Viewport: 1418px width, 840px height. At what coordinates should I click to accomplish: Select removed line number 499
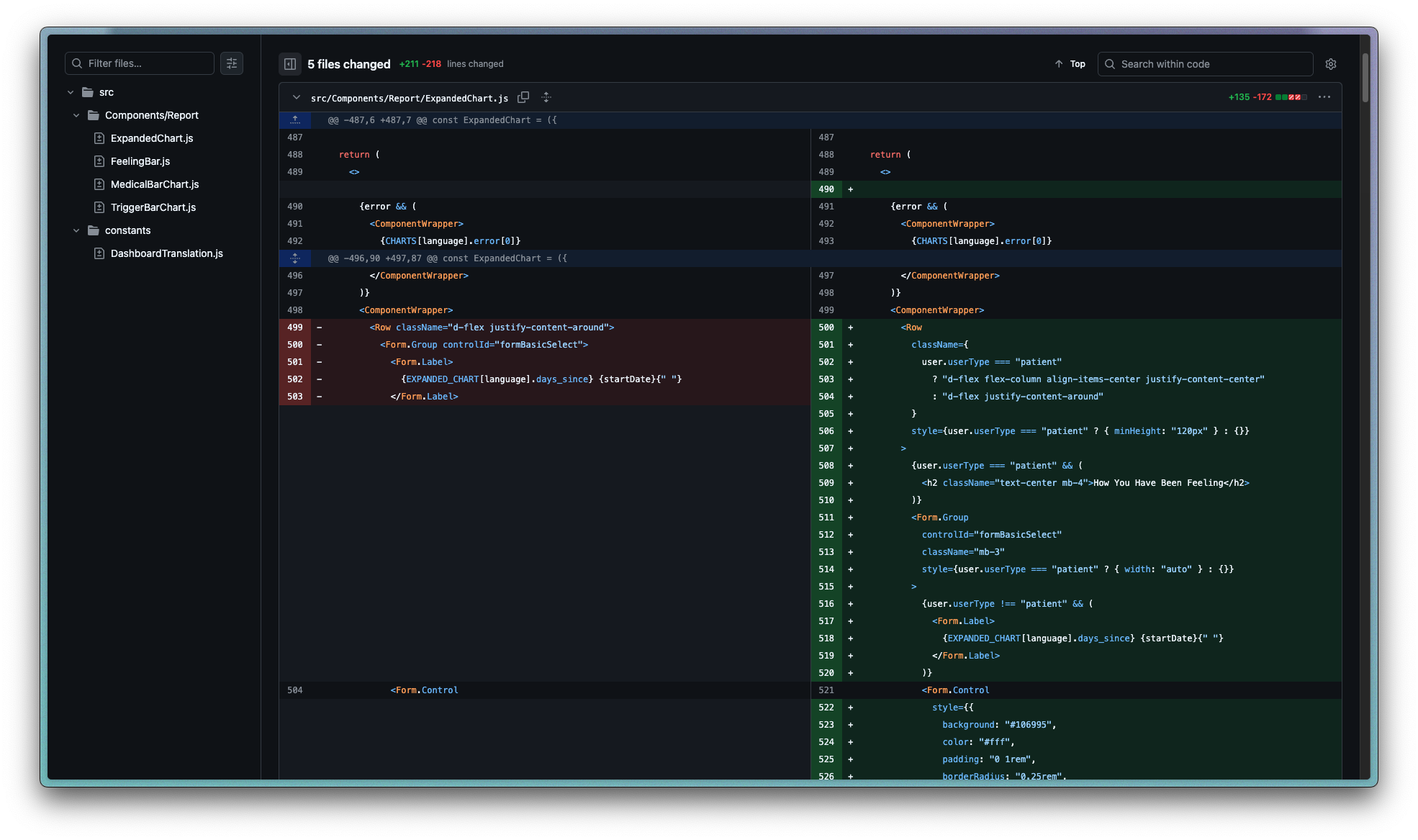(295, 328)
